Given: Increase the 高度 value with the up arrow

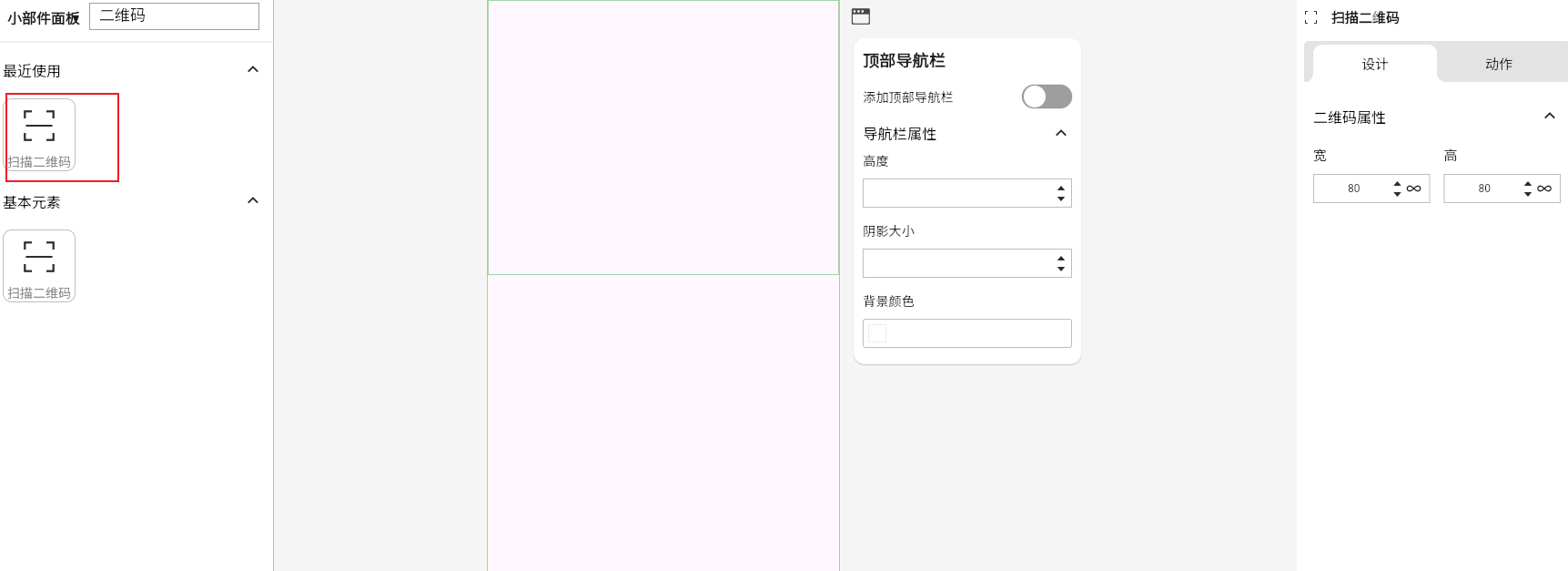Looking at the screenshot, I should [1061, 189].
